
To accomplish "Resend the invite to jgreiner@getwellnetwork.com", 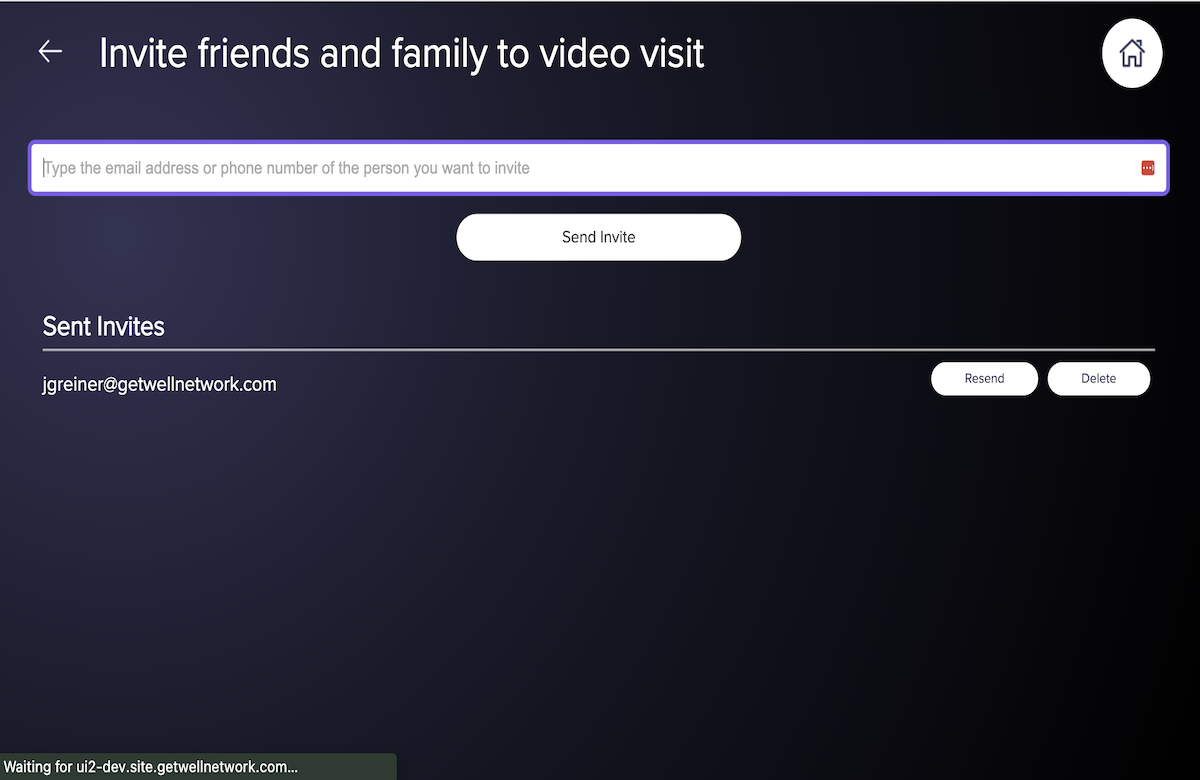I will point(984,379).
